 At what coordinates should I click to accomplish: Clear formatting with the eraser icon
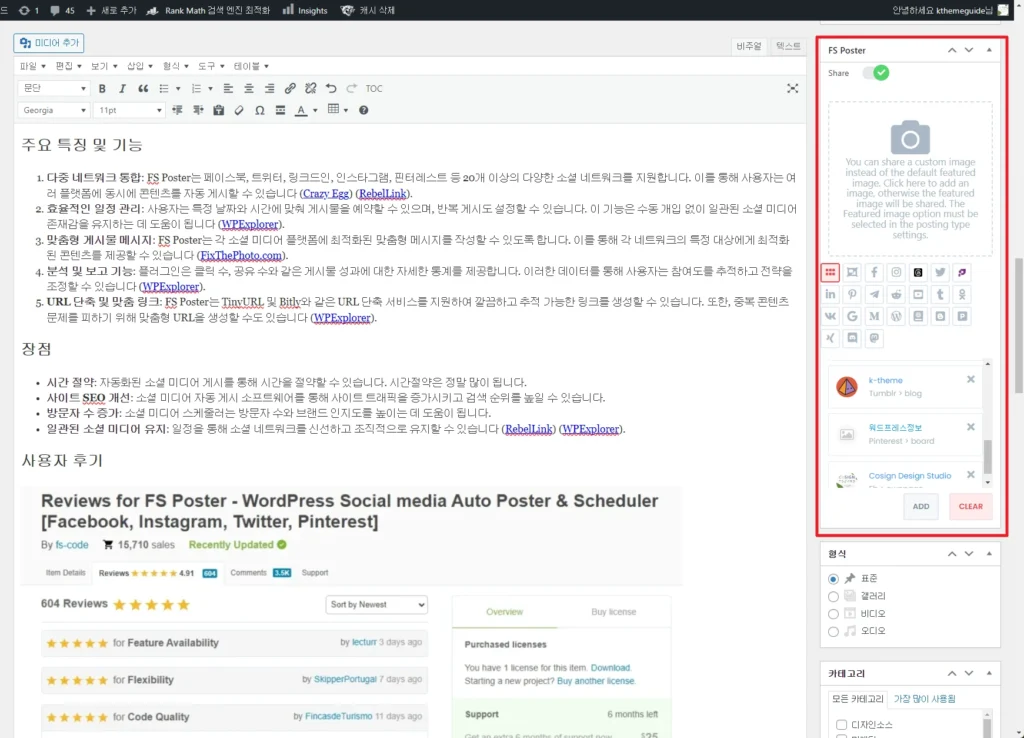click(239, 110)
